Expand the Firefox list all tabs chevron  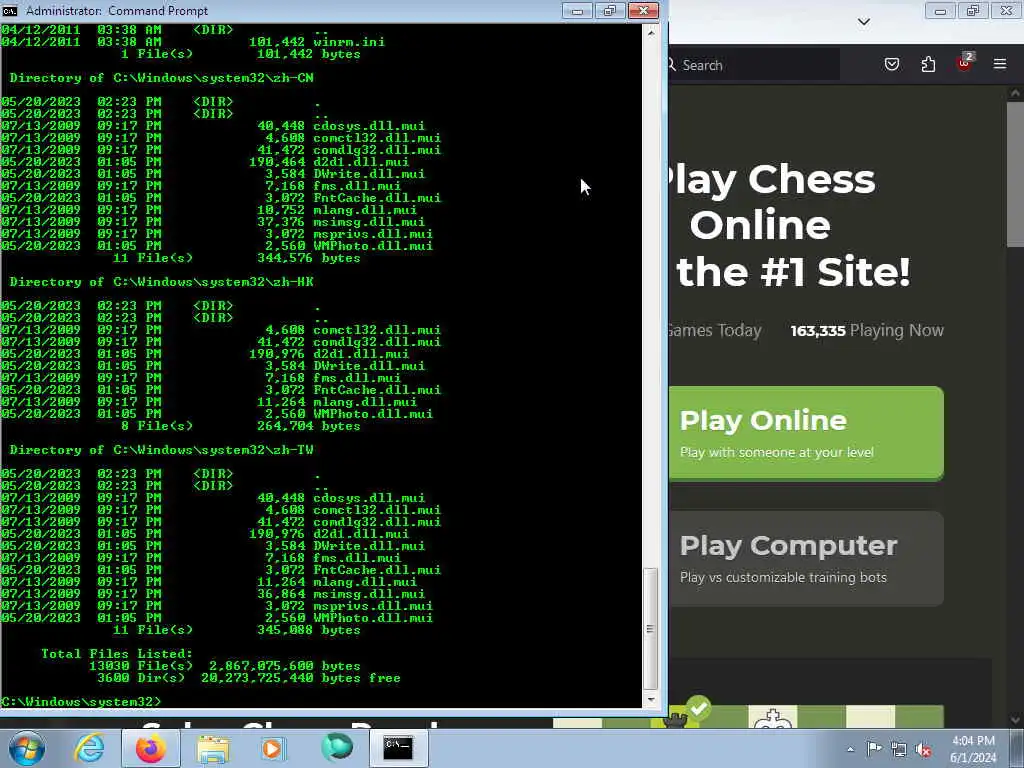coord(863,22)
